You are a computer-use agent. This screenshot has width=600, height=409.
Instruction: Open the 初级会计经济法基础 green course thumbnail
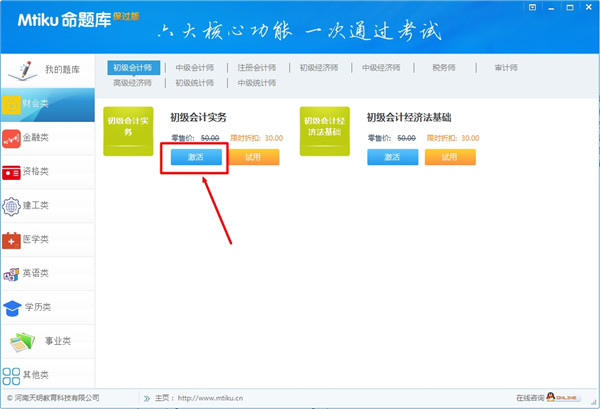pos(325,131)
